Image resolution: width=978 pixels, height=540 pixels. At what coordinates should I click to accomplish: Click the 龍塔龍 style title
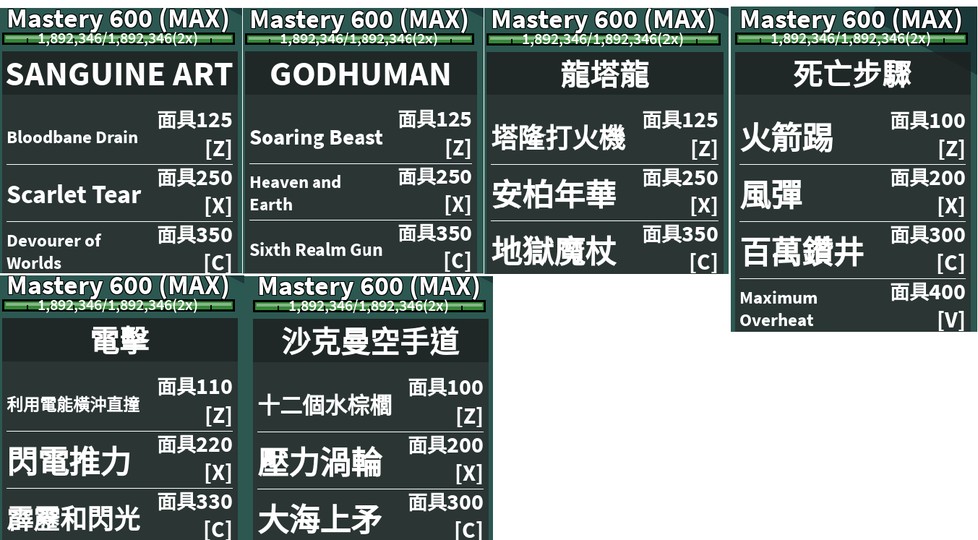click(604, 75)
